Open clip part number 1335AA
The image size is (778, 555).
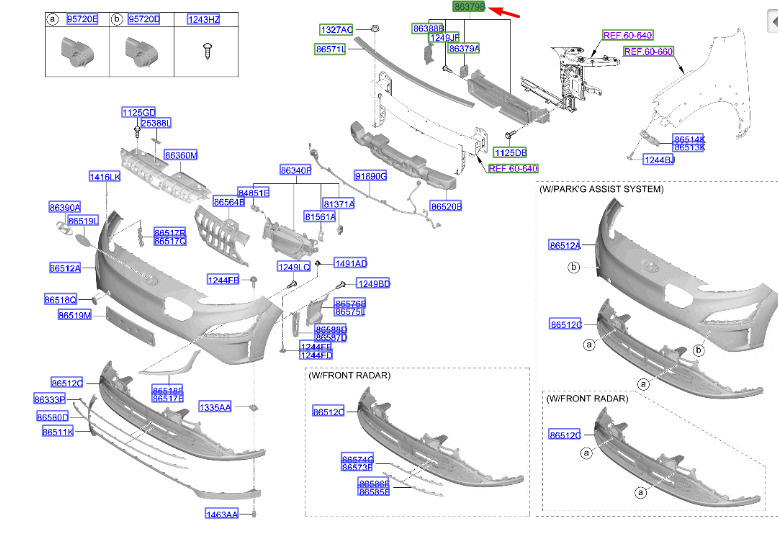215,407
